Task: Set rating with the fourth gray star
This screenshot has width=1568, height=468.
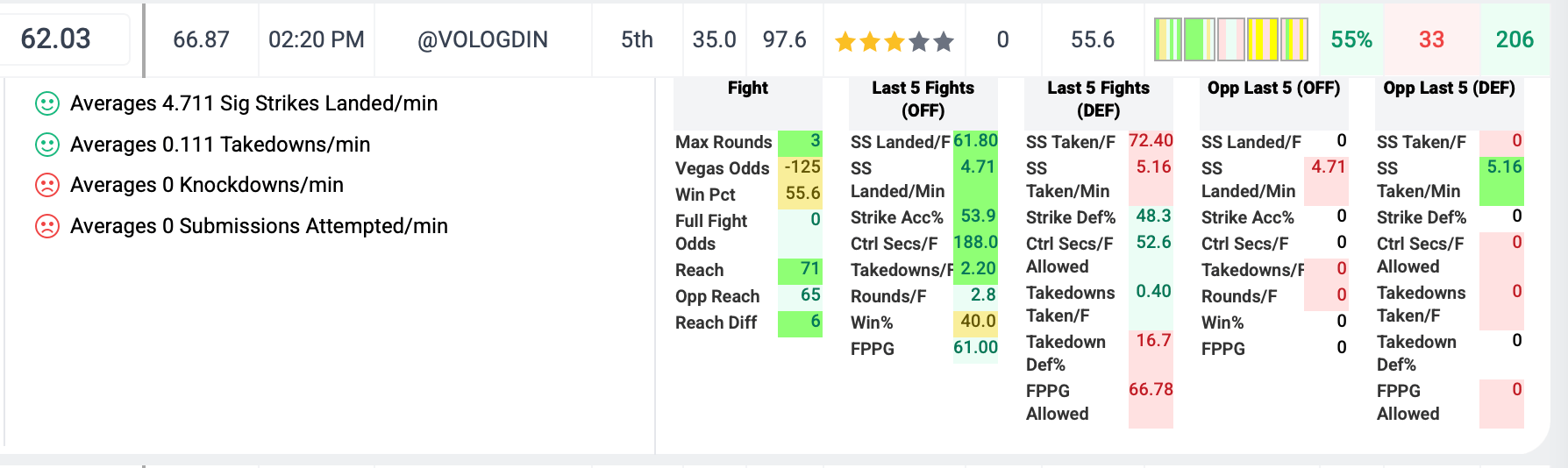Action: (x=919, y=41)
